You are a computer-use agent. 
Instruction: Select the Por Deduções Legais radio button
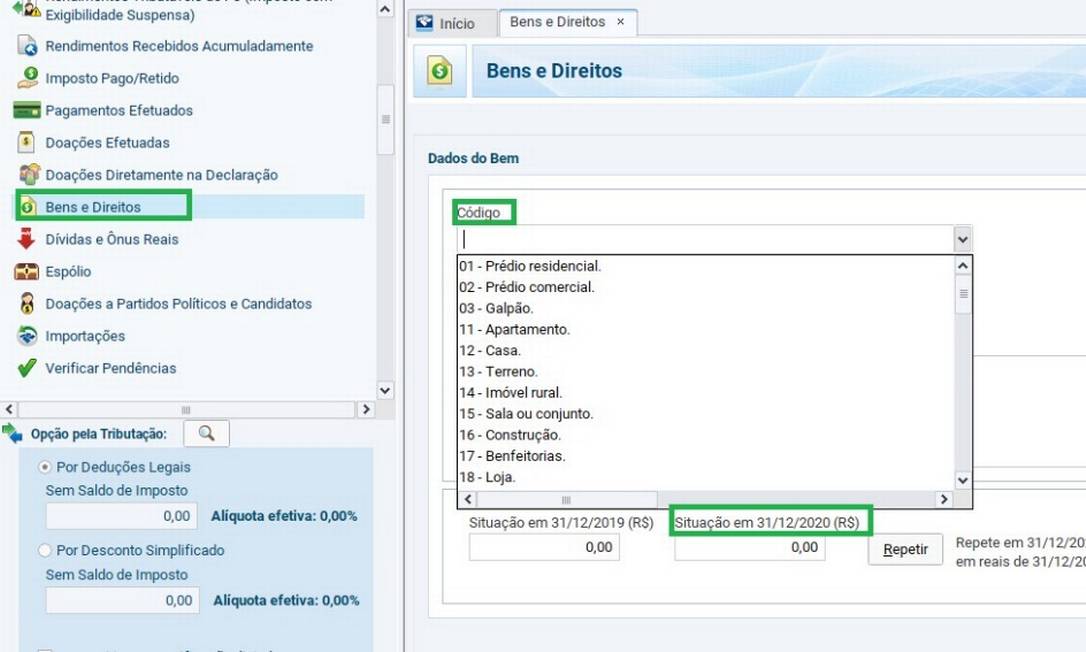pos(45,467)
